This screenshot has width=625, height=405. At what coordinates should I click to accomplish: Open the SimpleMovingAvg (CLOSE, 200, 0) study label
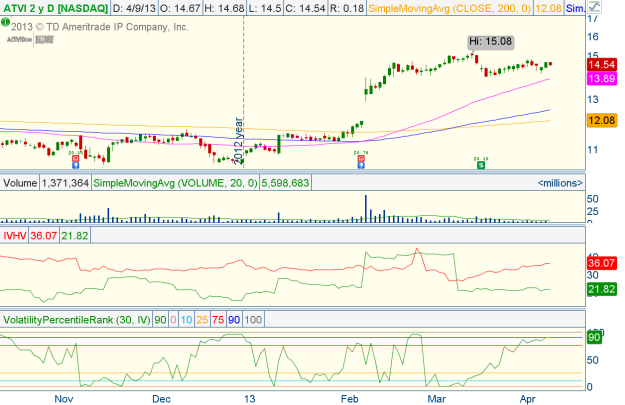(x=468, y=8)
